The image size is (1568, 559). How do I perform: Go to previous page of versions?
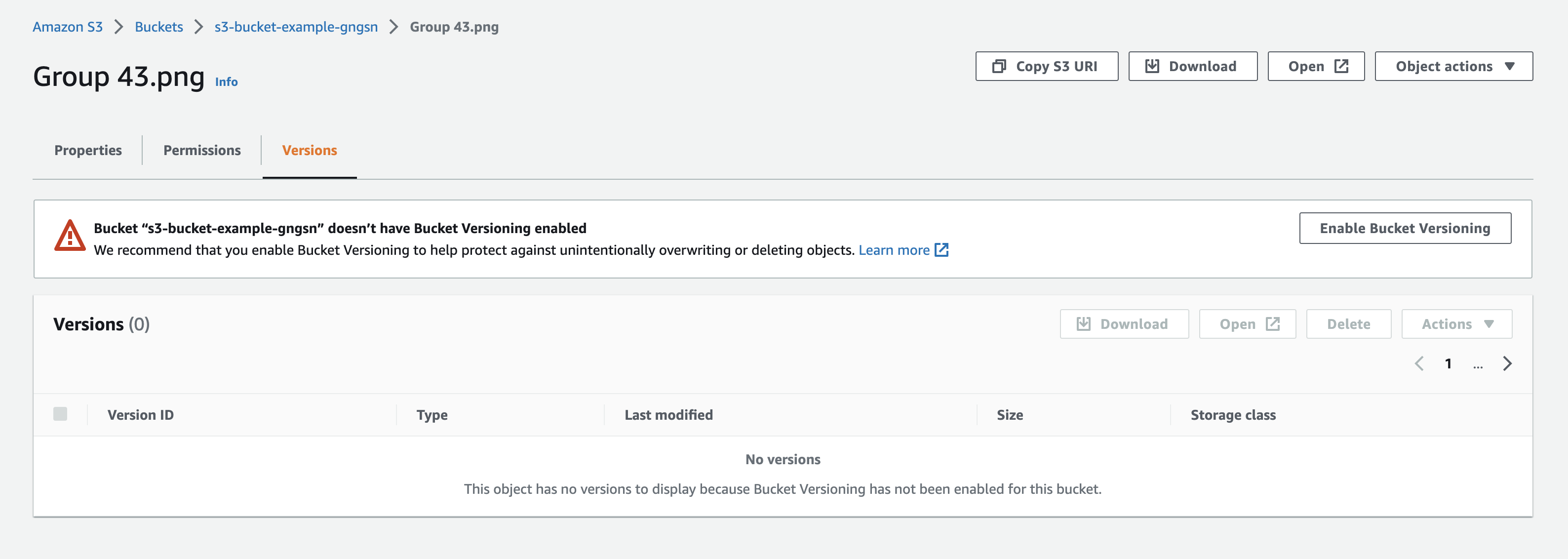coord(1419,363)
